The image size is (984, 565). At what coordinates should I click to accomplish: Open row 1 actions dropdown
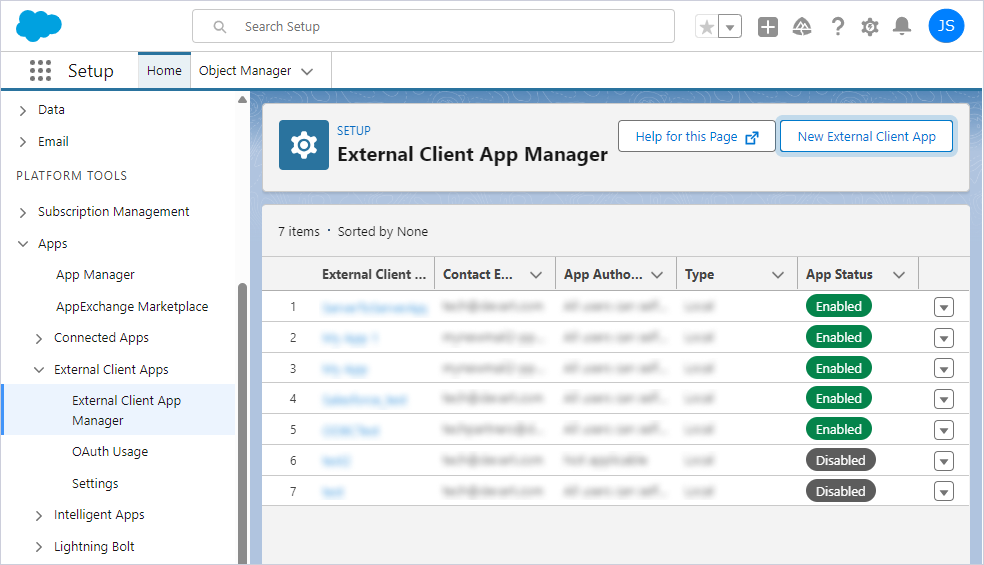pyautogui.click(x=944, y=307)
